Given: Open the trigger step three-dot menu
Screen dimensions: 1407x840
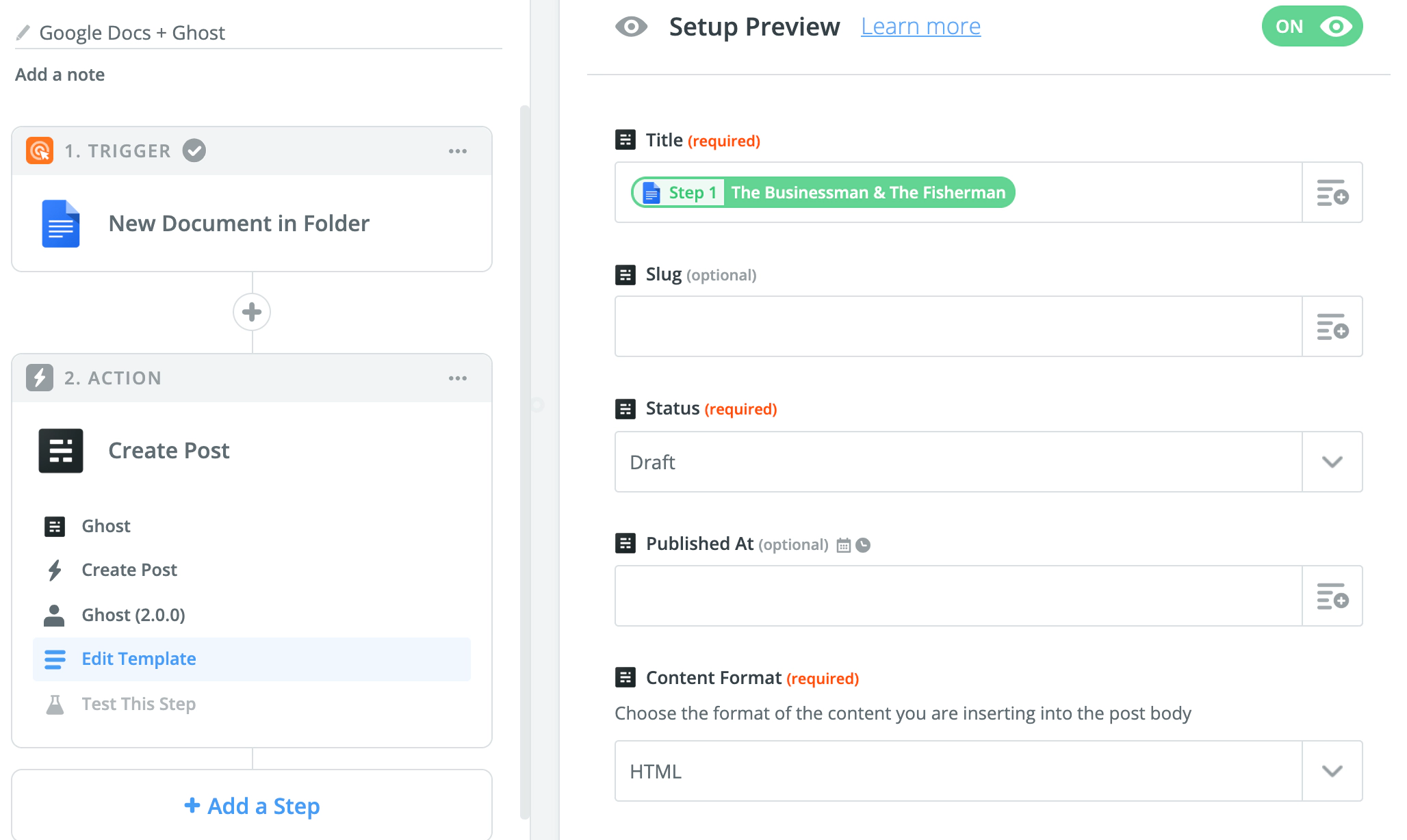Looking at the screenshot, I should coord(458,151).
